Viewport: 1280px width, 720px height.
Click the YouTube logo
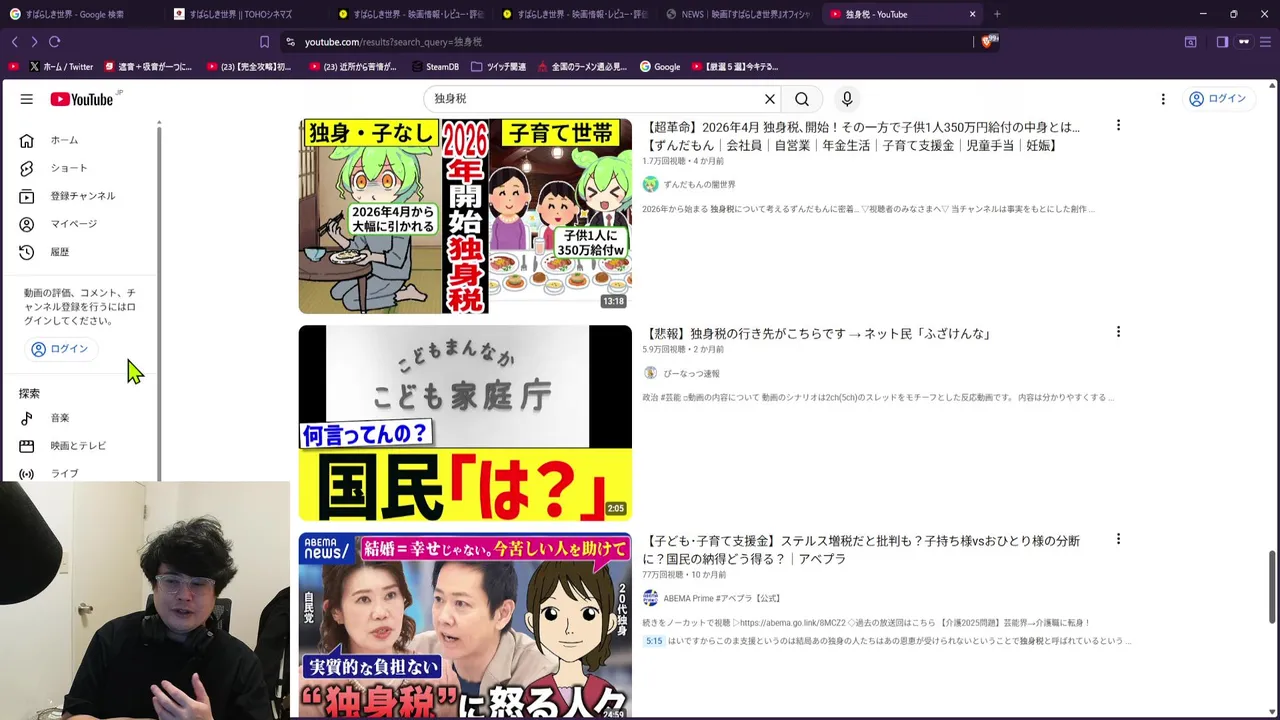point(82,99)
